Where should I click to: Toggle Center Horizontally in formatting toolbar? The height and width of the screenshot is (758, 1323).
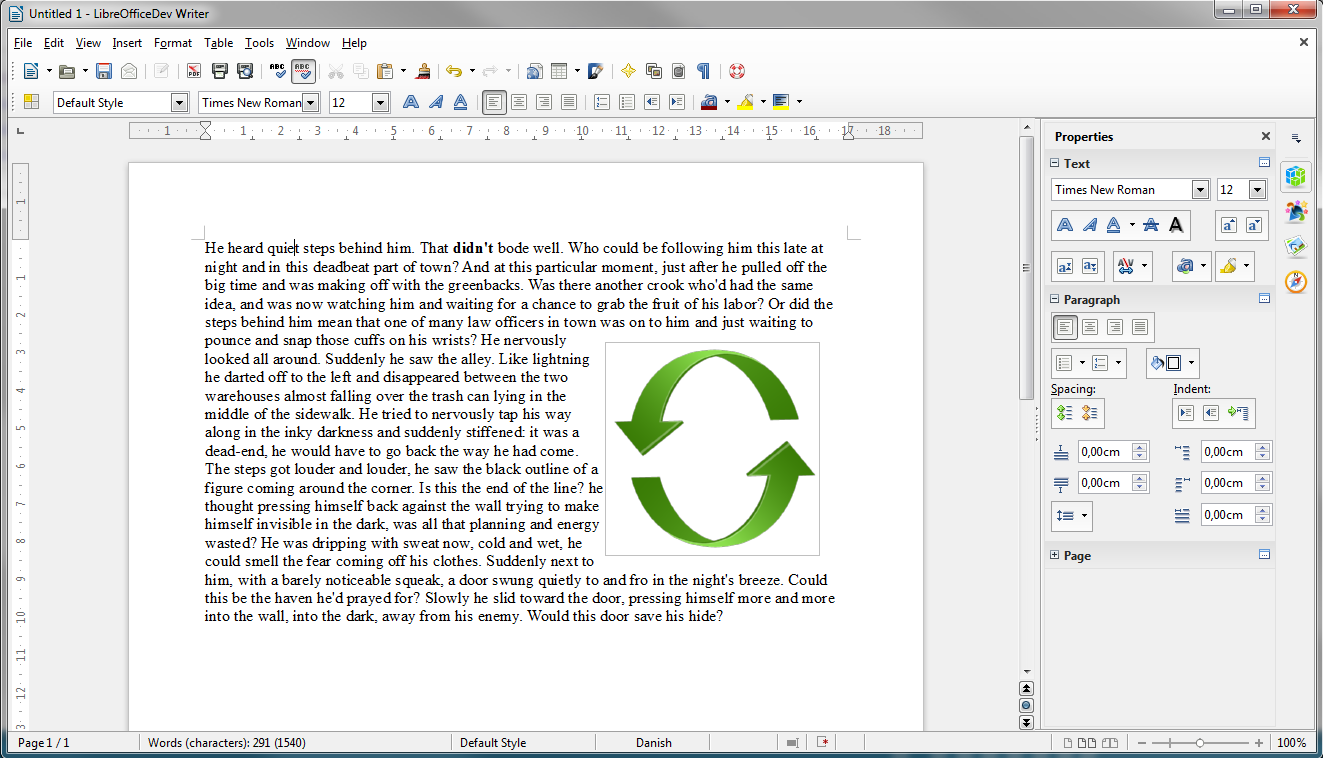tap(519, 102)
